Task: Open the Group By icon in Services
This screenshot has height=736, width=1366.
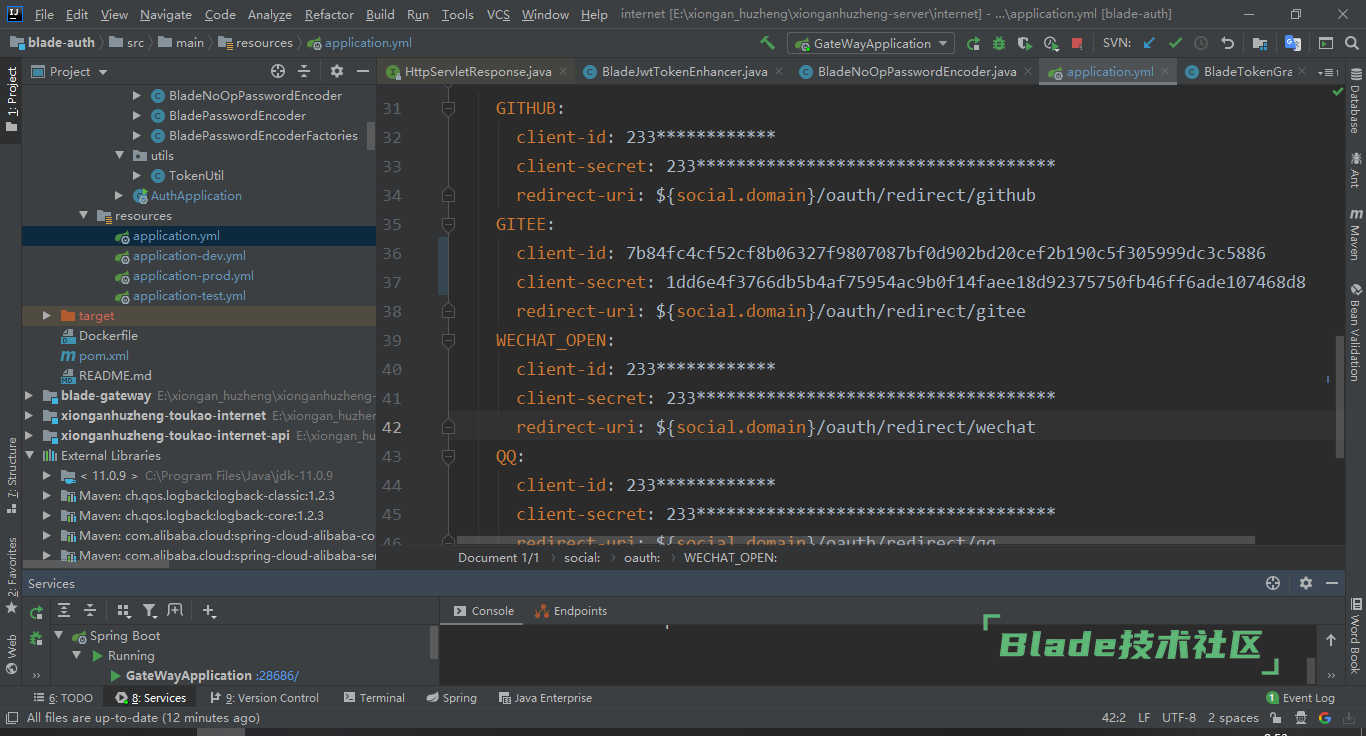Action: point(123,611)
